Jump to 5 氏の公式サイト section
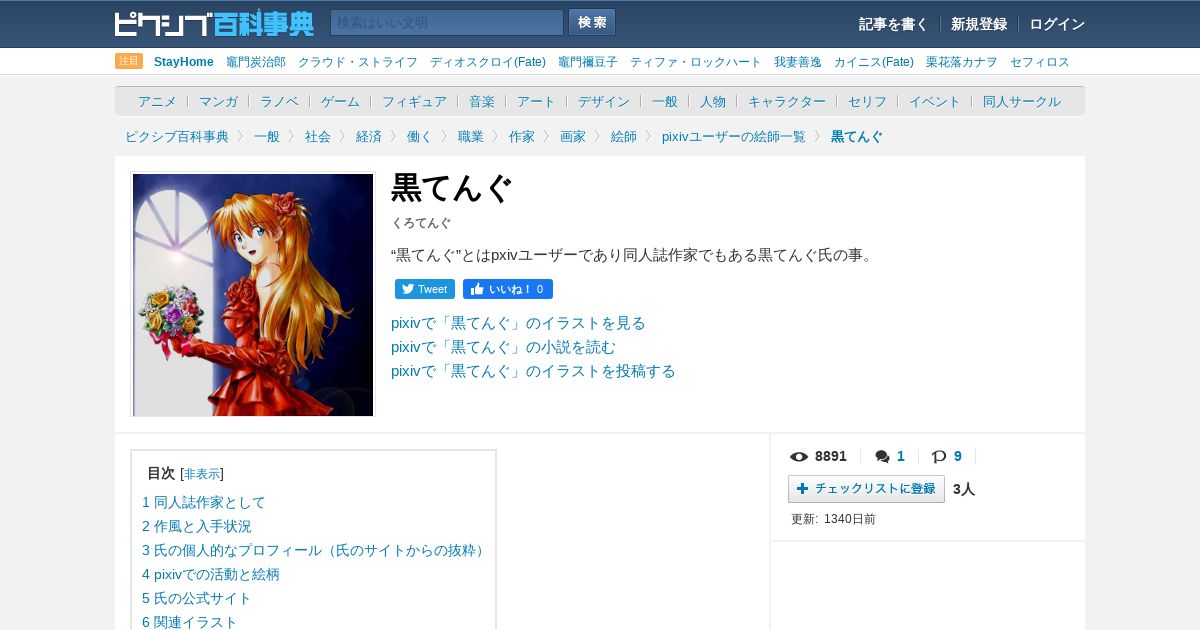This screenshot has width=1200, height=630. pyautogui.click(x=197, y=598)
